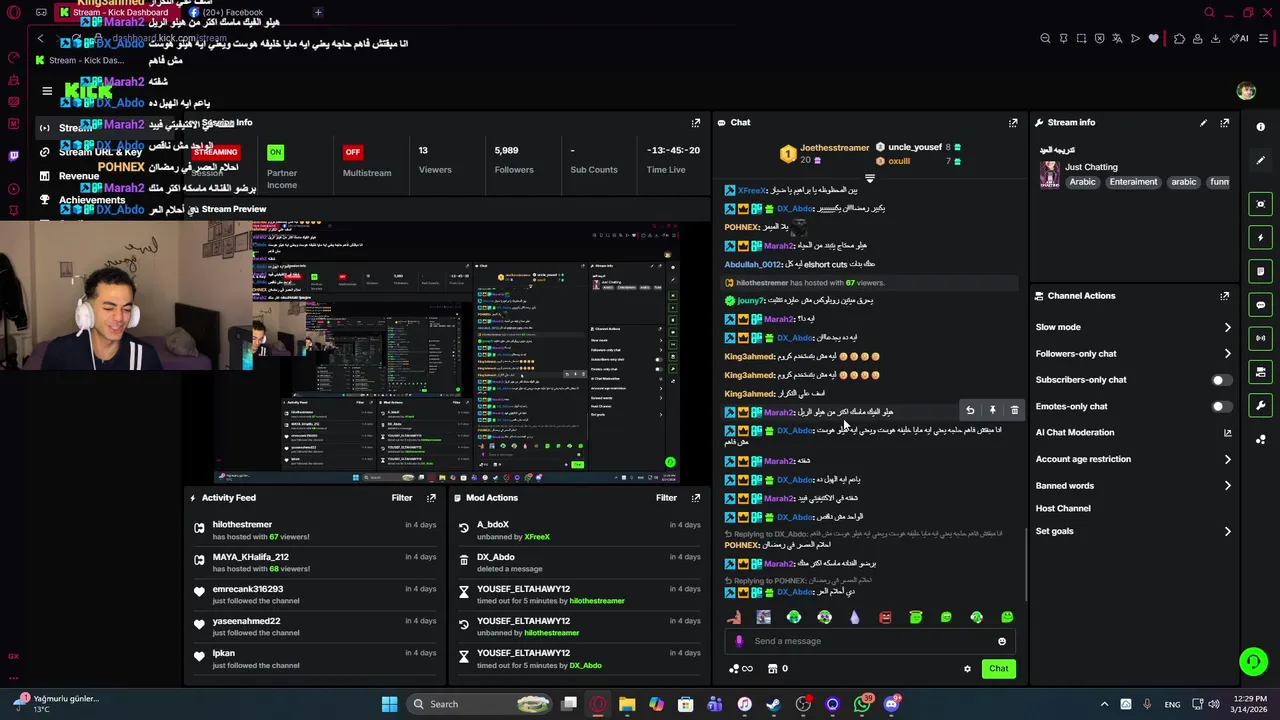1280x720 pixels.
Task: Open Achievements in the sidebar
Action: (92, 200)
